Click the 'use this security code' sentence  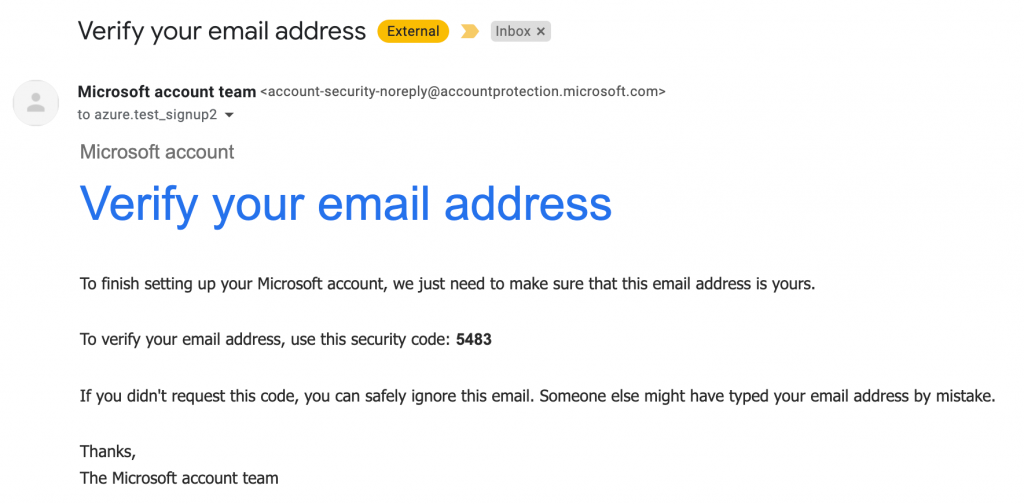click(x=285, y=340)
